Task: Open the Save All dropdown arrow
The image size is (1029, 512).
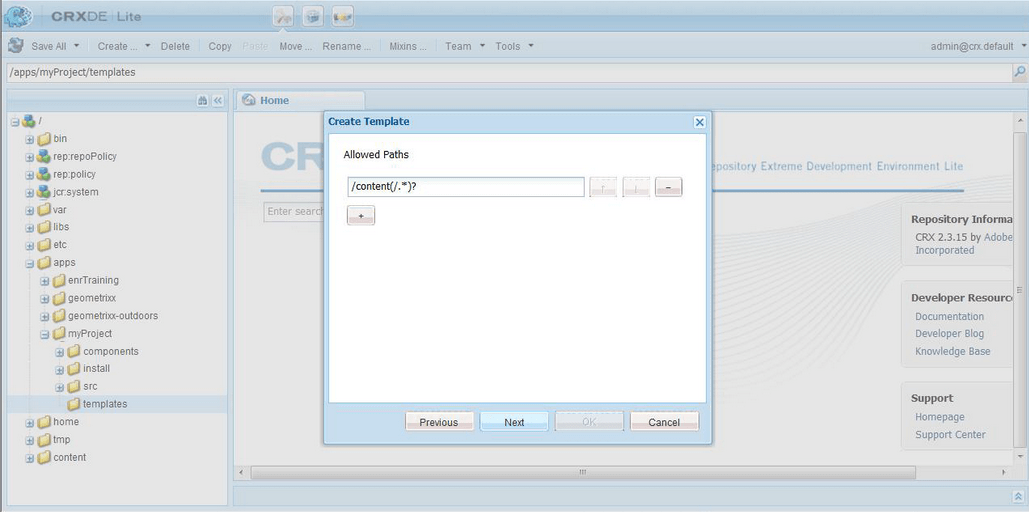Action: point(77,46)
